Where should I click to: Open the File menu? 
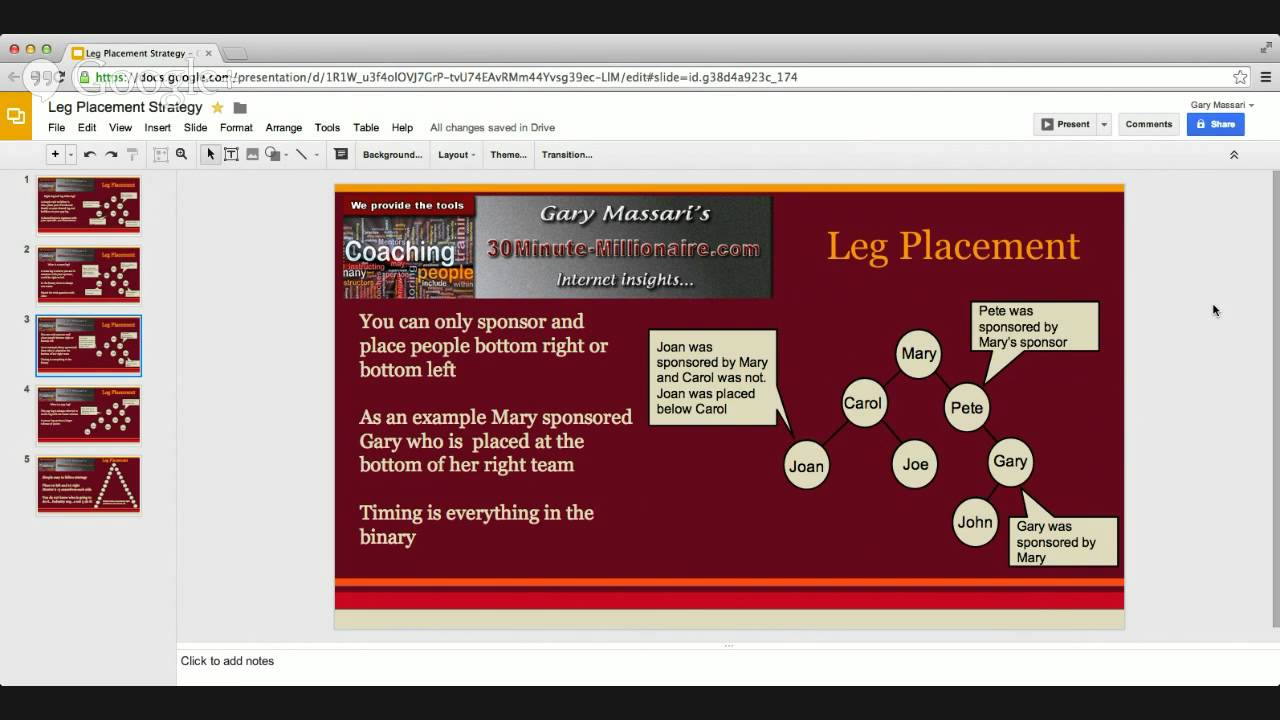point(57,128)
